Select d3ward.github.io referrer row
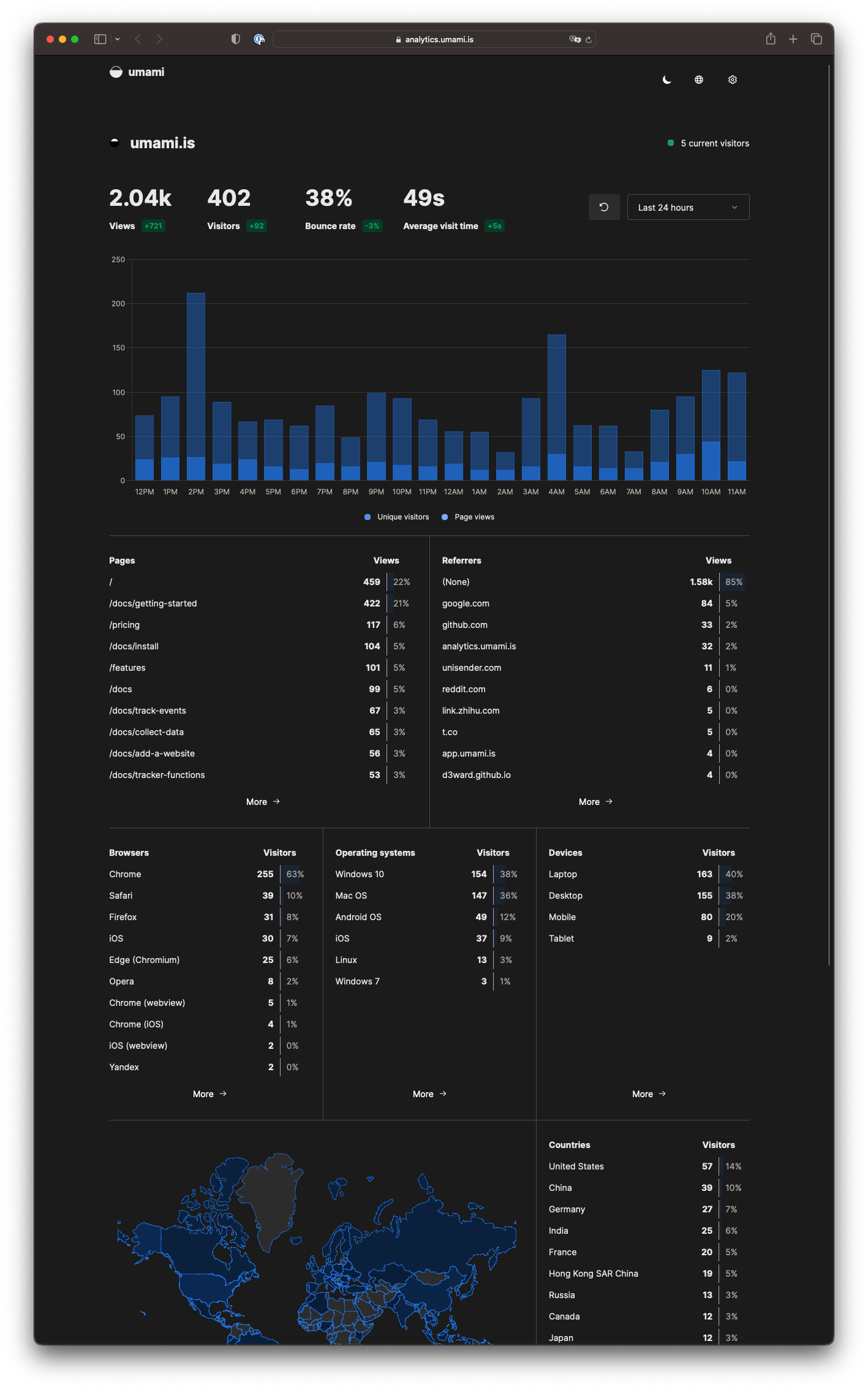 click(x=595, y=775)
